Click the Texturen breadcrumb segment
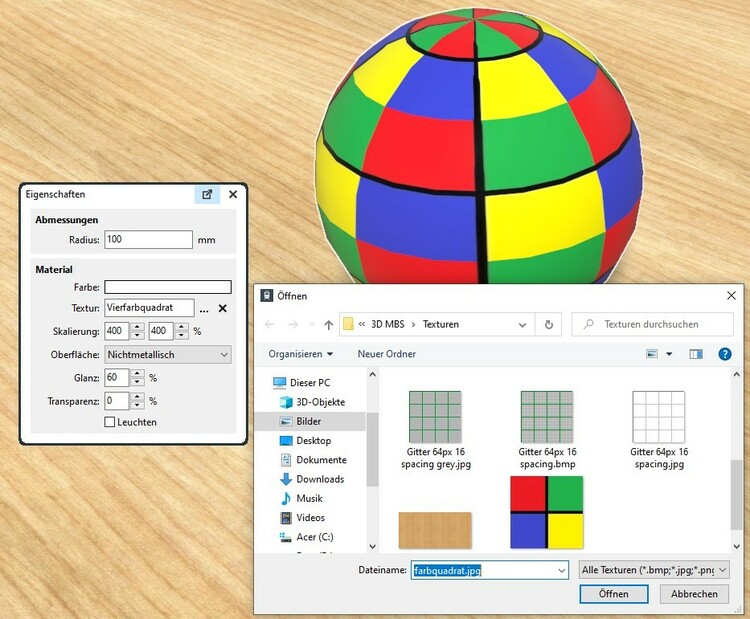750x619 pixels. click(441, 324)
